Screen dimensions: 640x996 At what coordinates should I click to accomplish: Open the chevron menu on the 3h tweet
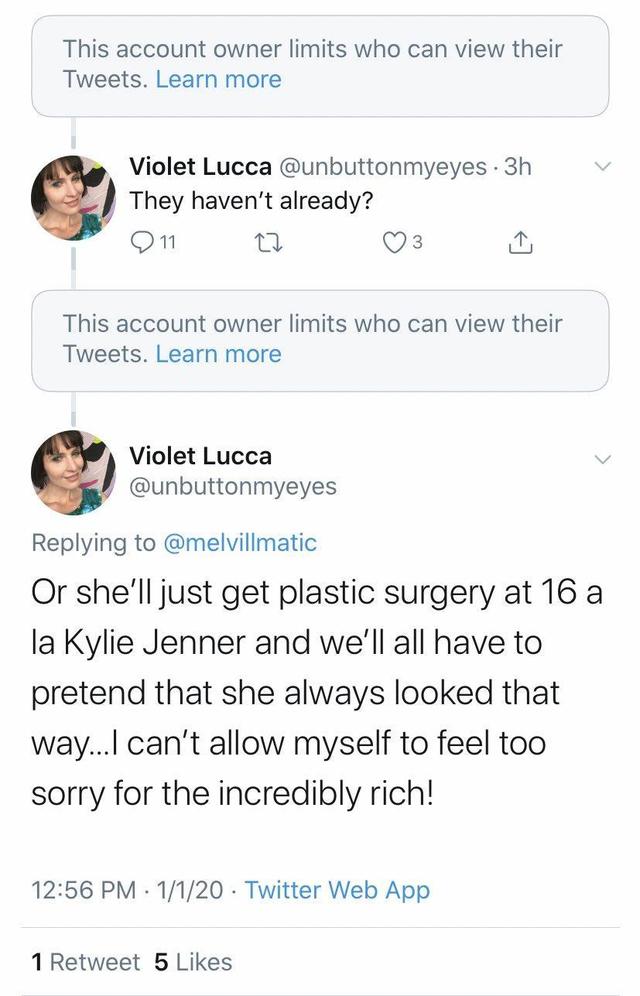[602, 167]
